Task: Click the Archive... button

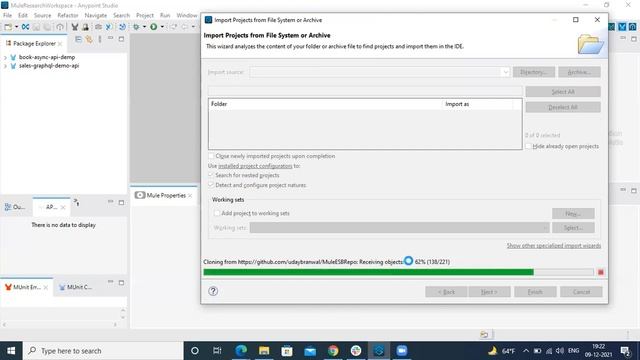Action: 579,72
